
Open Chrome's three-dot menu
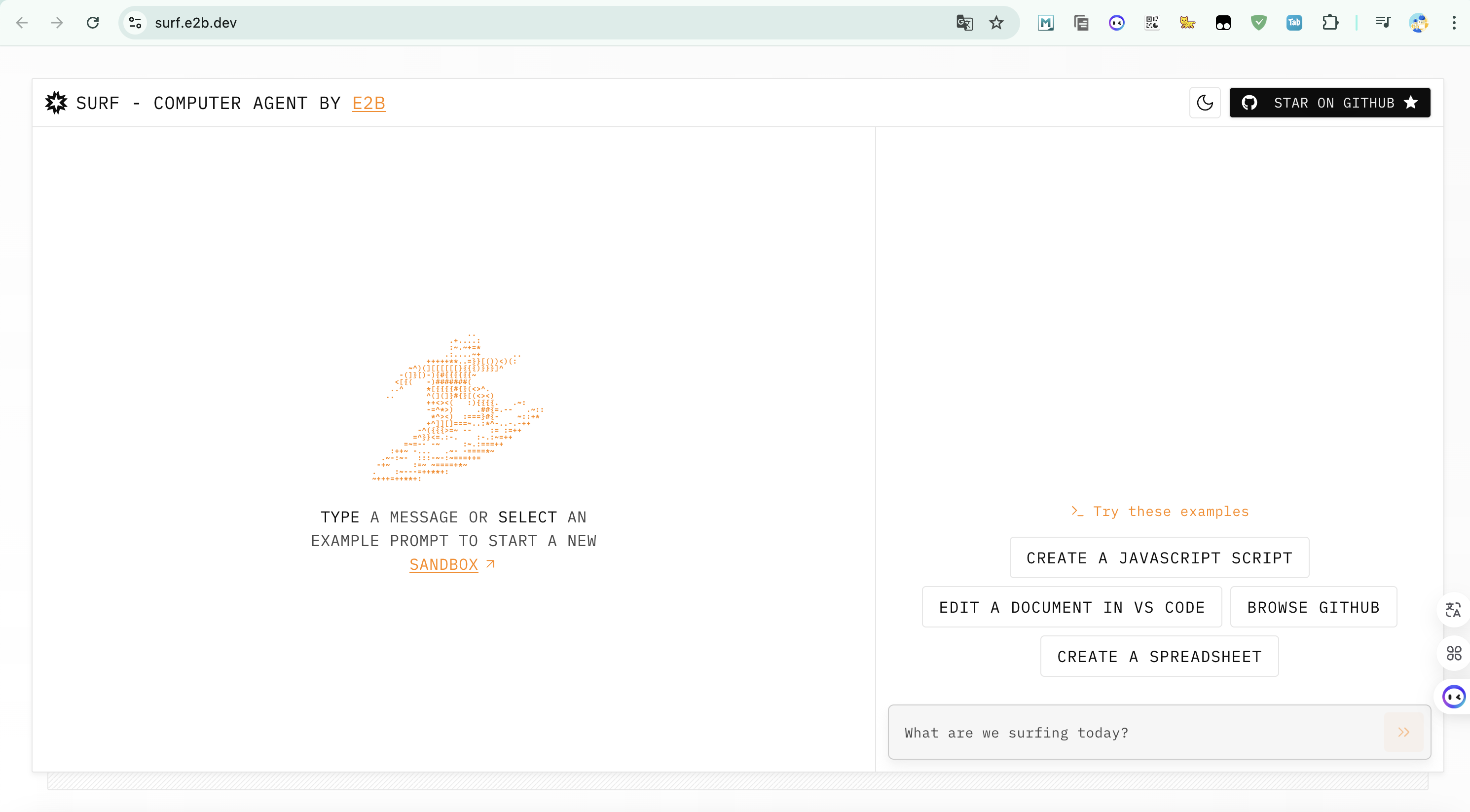(1453, 23)
